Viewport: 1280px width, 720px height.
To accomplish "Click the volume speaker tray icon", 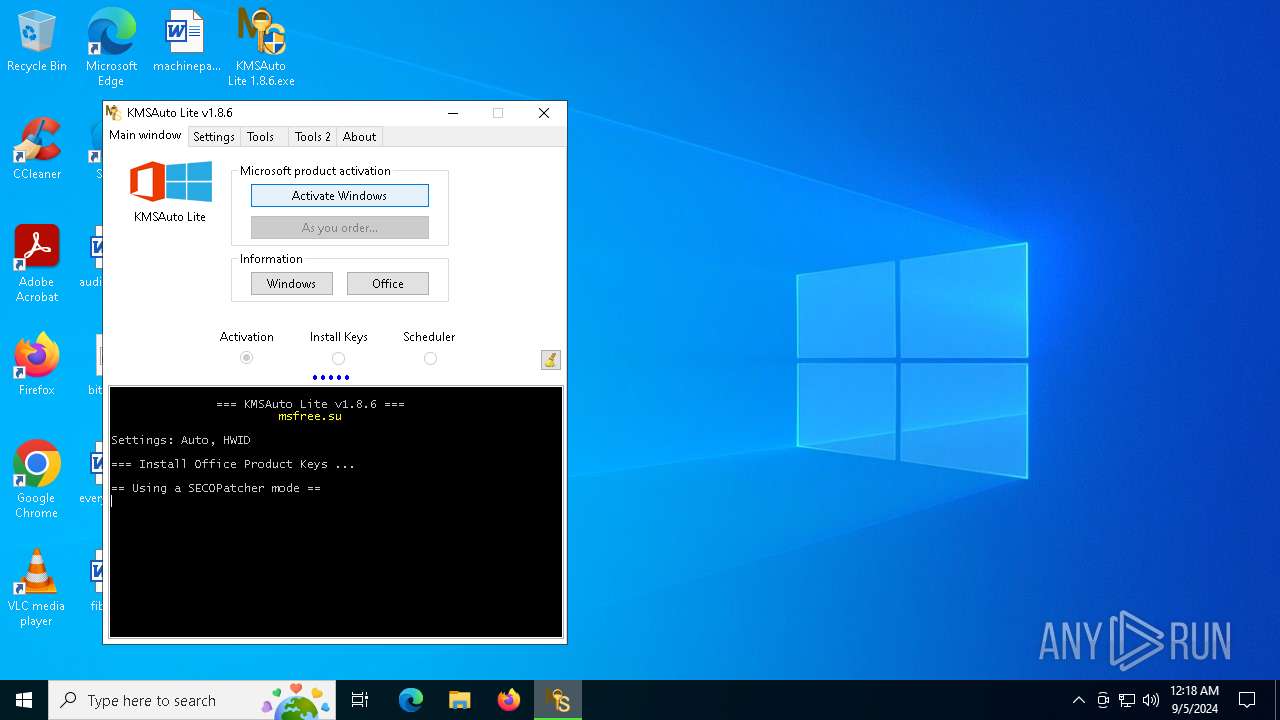I will point(1151,700).
